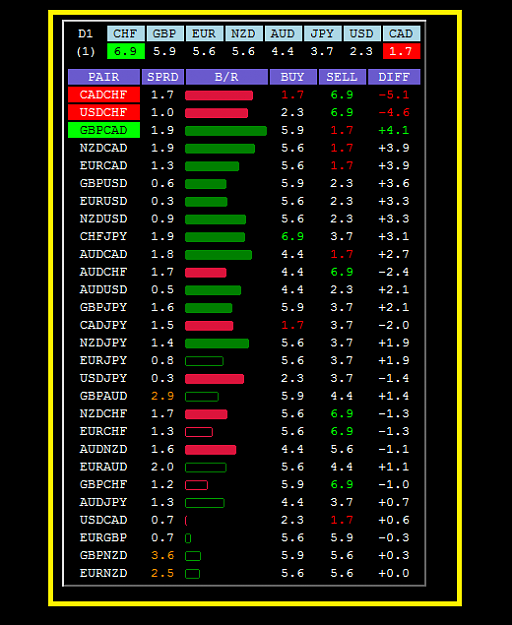The width and height of the screenshot is (512, 625).
Task: Select the EURUSD pair
Action: tap(104, 201)
